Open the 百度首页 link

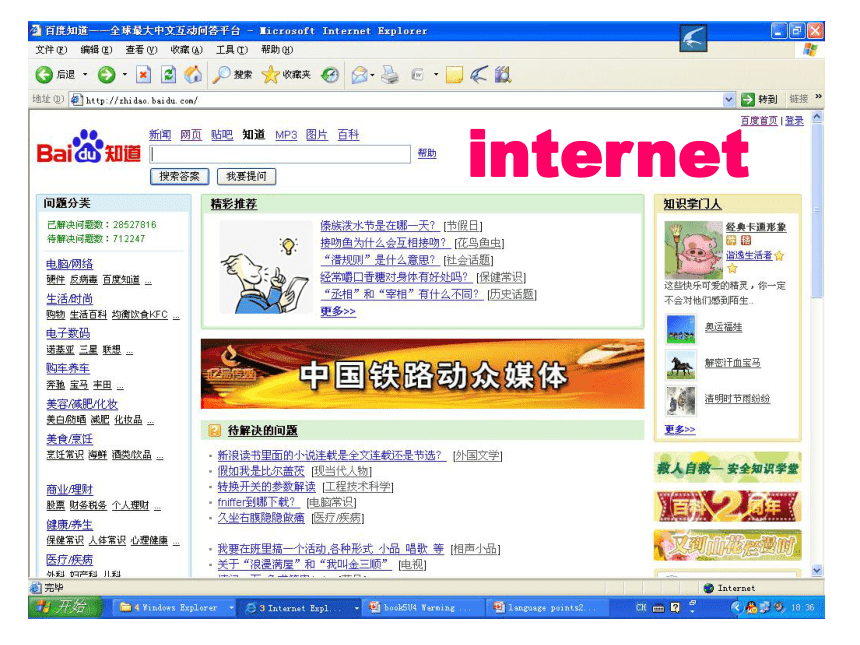click(759, 121)
